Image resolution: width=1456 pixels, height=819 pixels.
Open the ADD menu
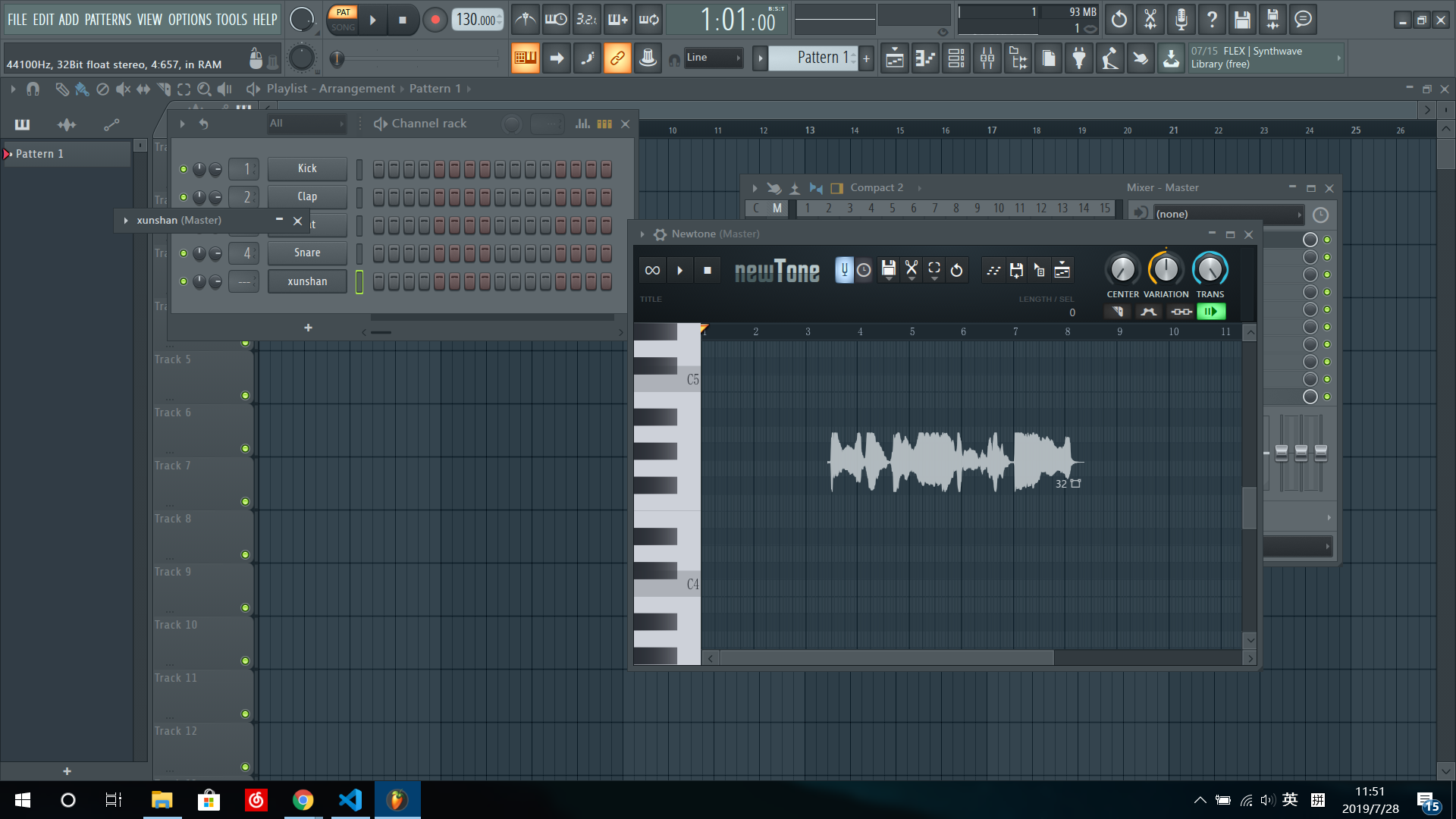(69, 20)
